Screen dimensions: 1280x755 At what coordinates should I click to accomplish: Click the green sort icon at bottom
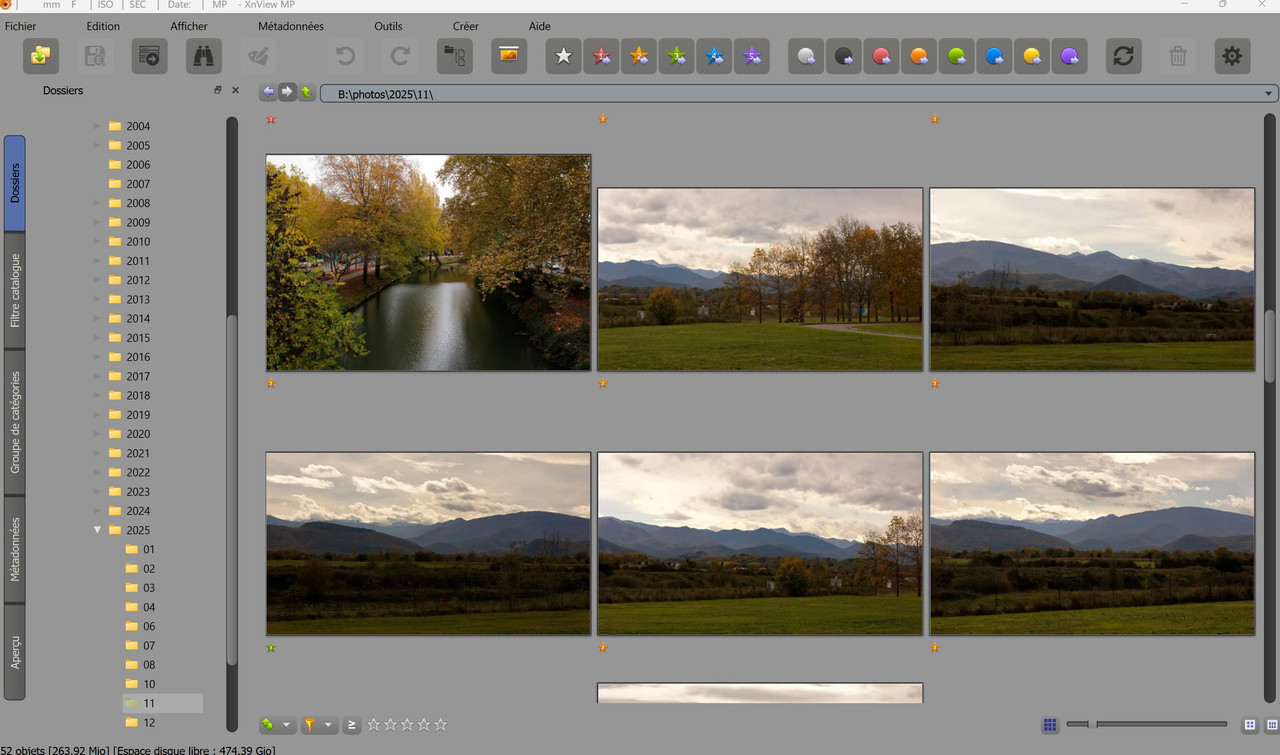click(267, 724)
